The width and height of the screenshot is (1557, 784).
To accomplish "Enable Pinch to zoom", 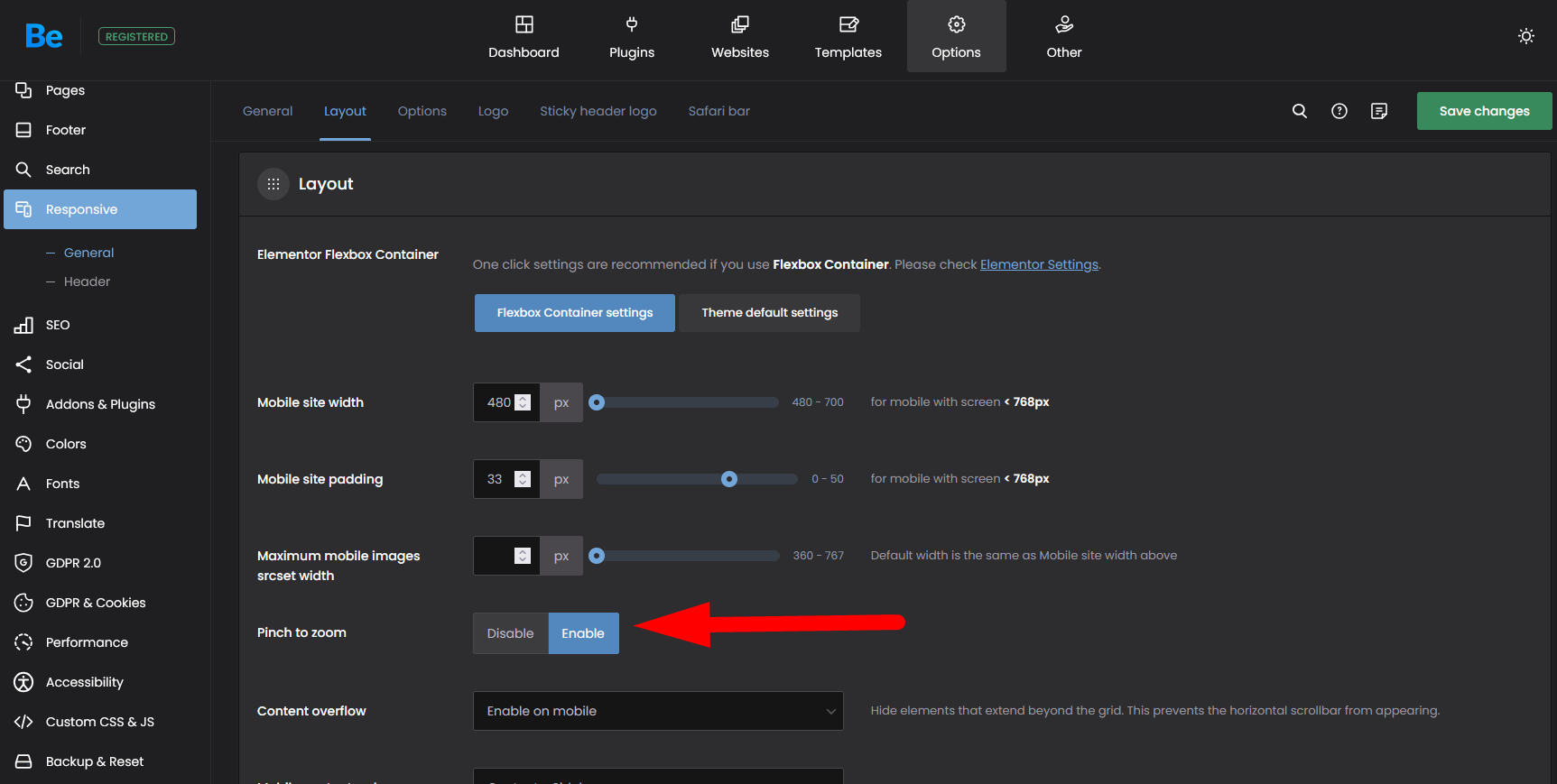I will [583, 633].
